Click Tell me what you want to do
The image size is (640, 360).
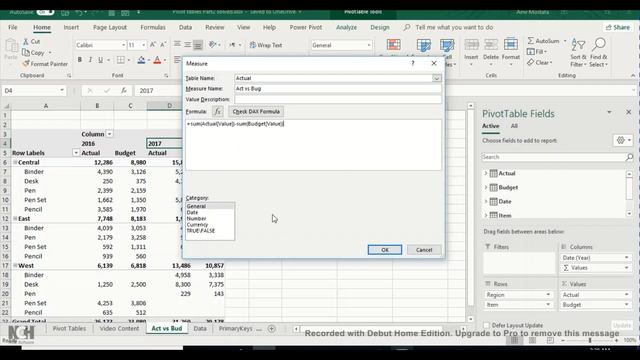[454, 27]
